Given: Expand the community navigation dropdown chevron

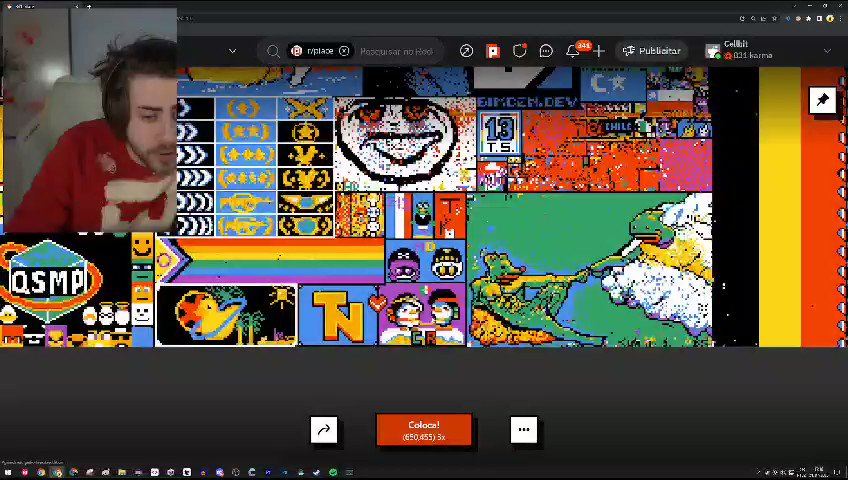Looking at the screenshot, I should 233,51.
